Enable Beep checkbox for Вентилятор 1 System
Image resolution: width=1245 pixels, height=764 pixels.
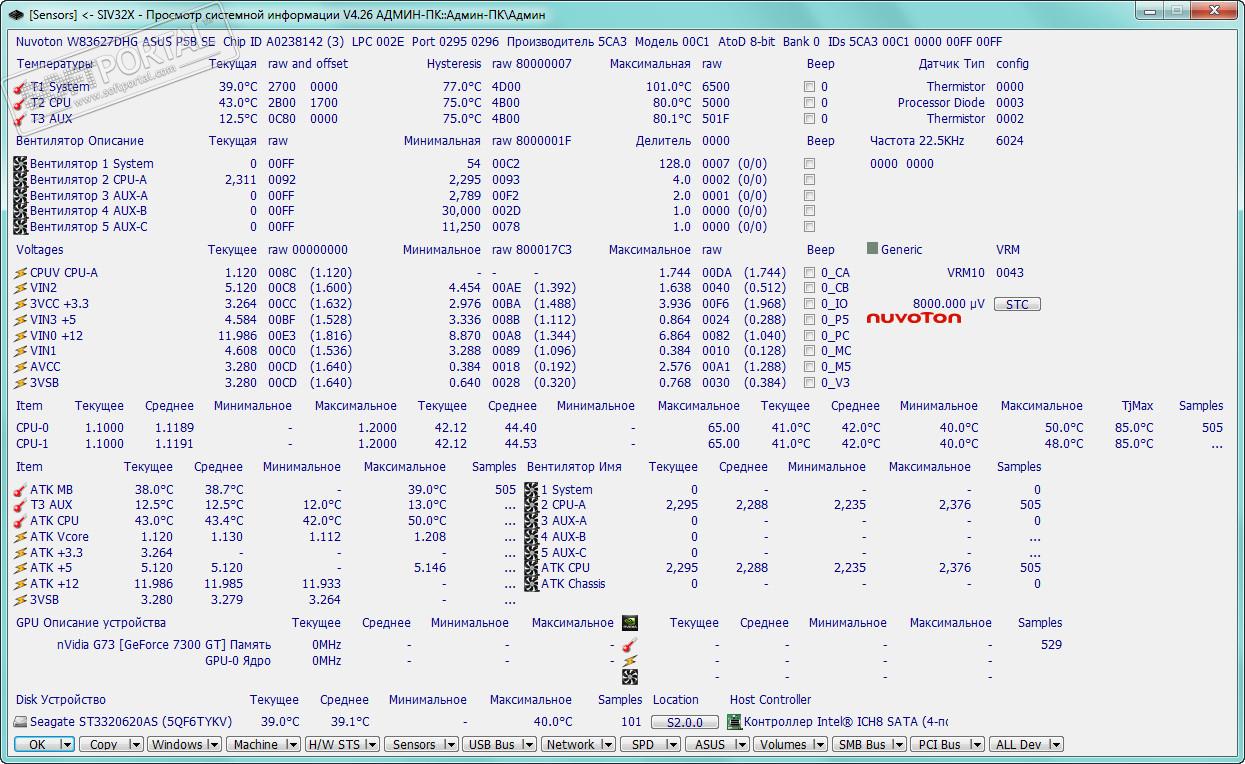pyautogui.click(x=809, y=164)
